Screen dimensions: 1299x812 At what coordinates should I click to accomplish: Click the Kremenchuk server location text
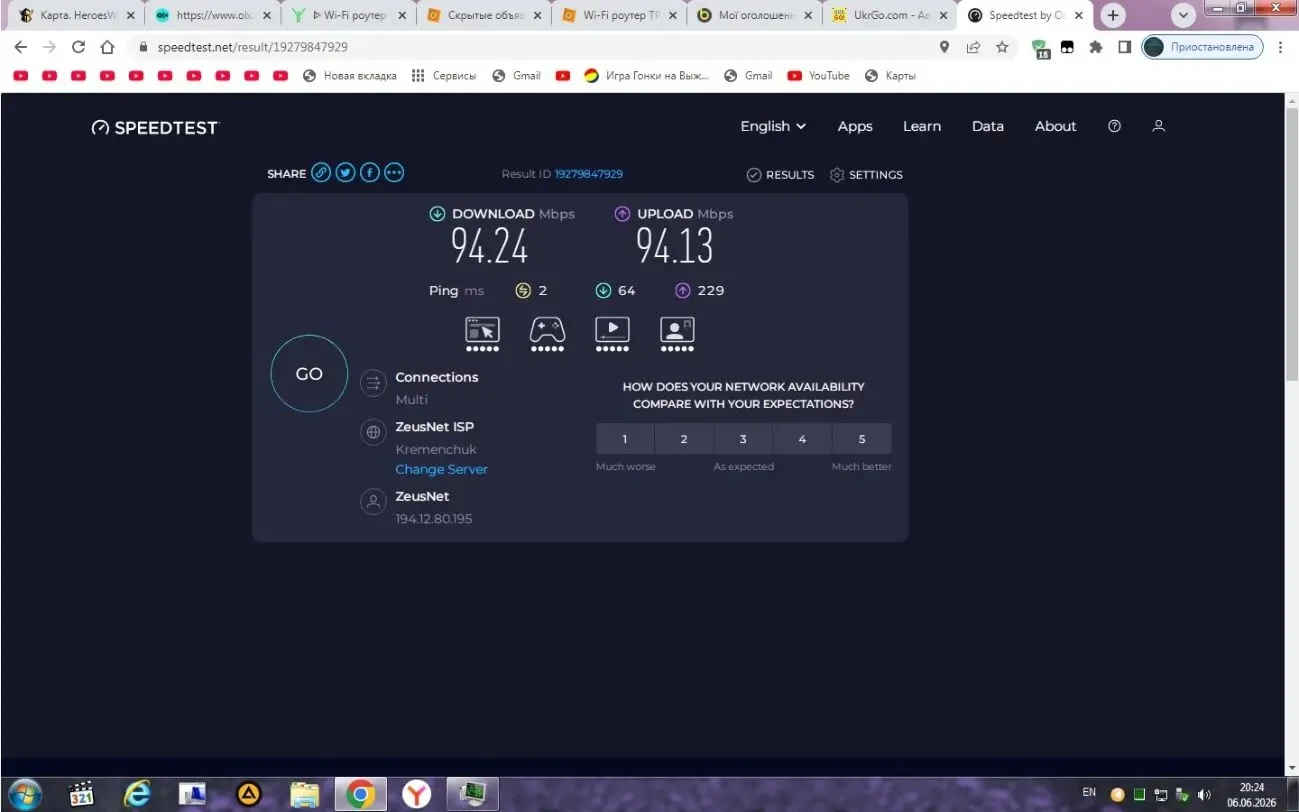click(x=436, y=450)
